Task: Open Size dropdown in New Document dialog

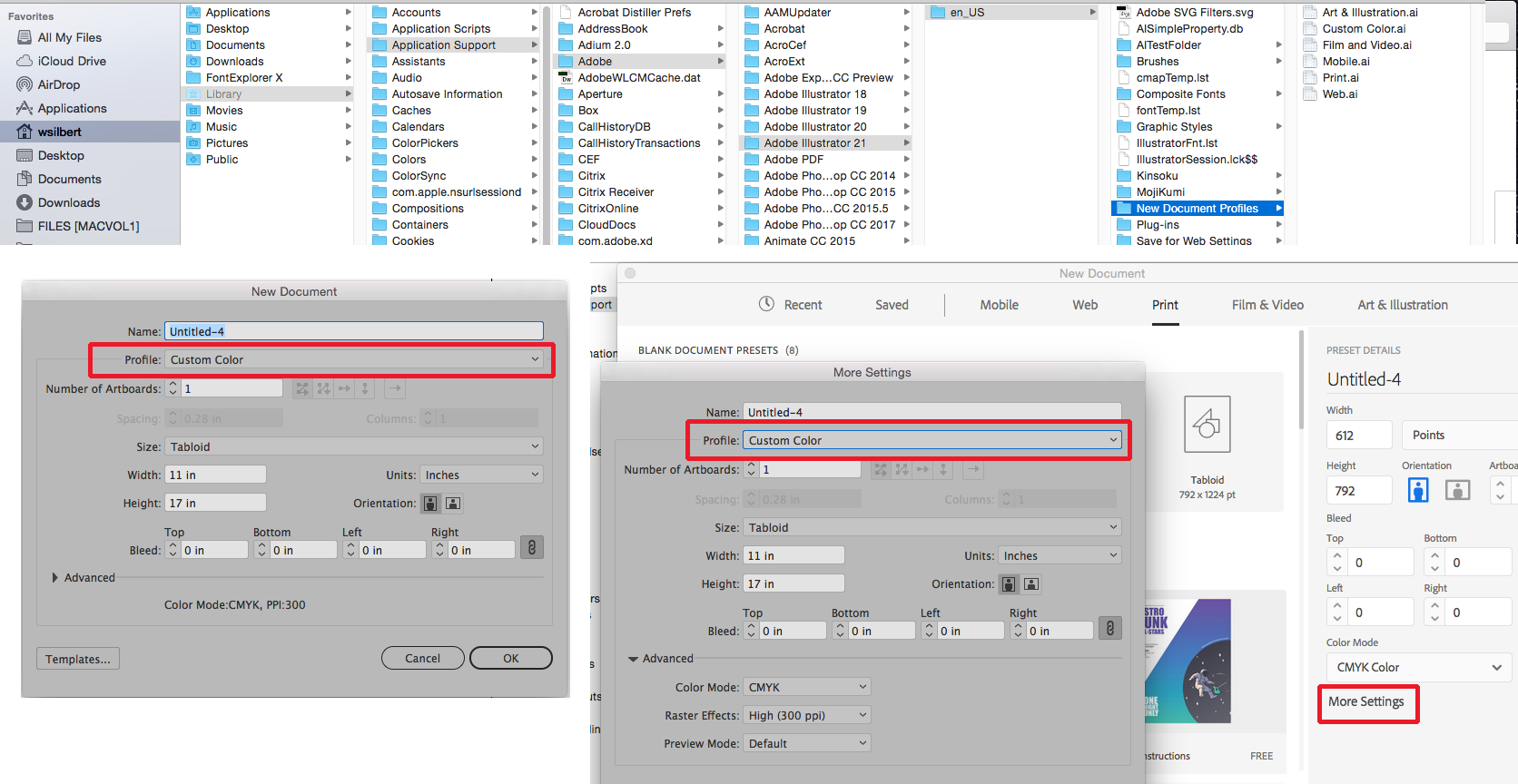Action: pyautogui.click(x=354, y=446)
